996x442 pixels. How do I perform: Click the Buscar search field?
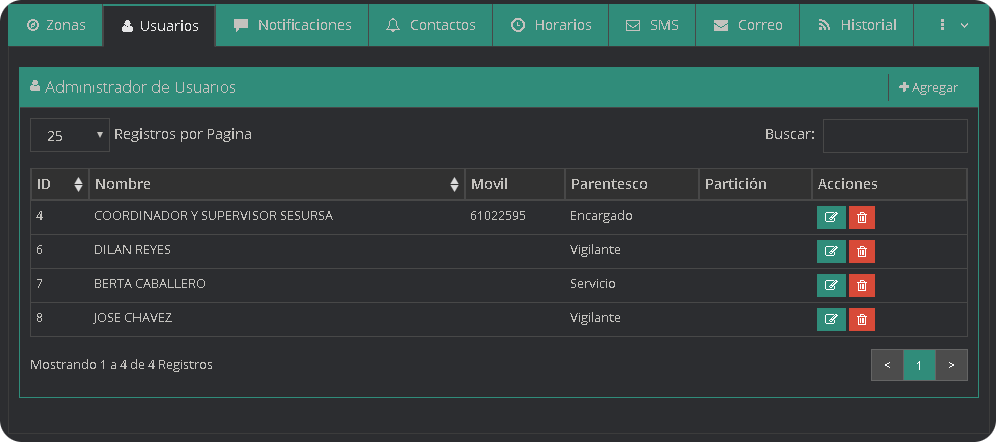(894, 135)
